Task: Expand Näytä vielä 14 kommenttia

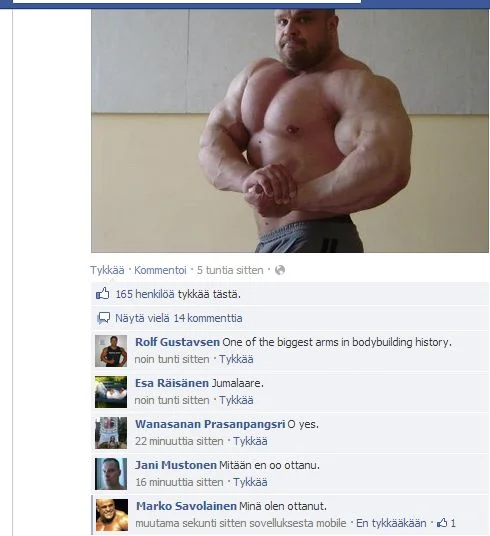Action: pos(178,318)
